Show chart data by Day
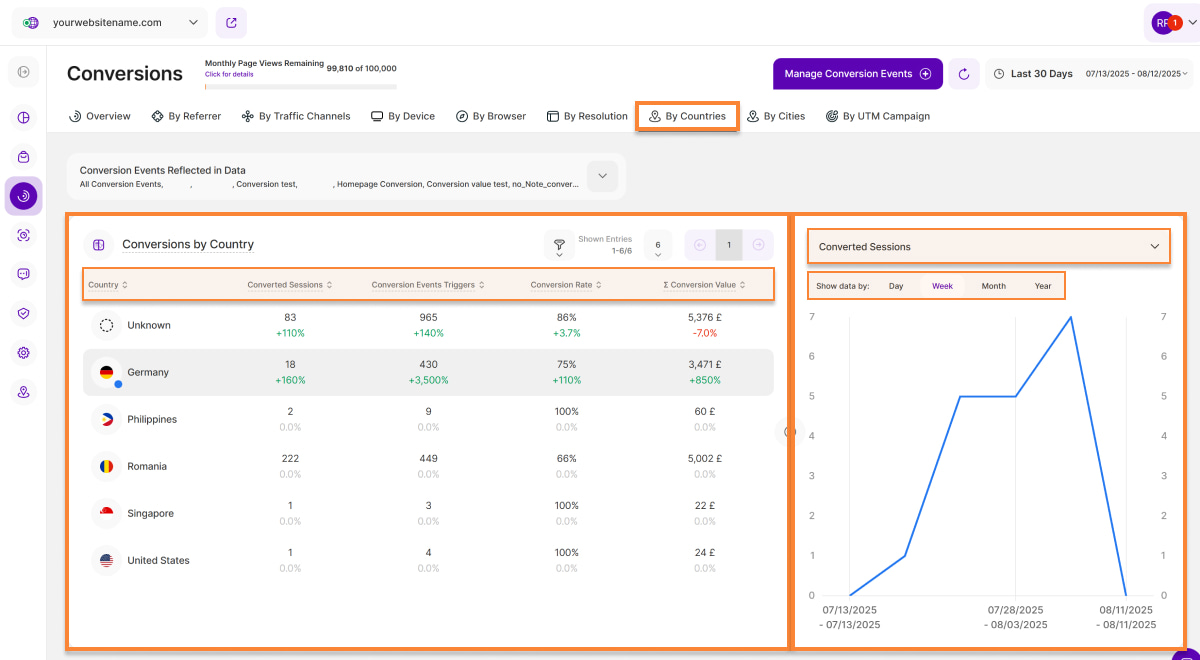 pos(895,286)
